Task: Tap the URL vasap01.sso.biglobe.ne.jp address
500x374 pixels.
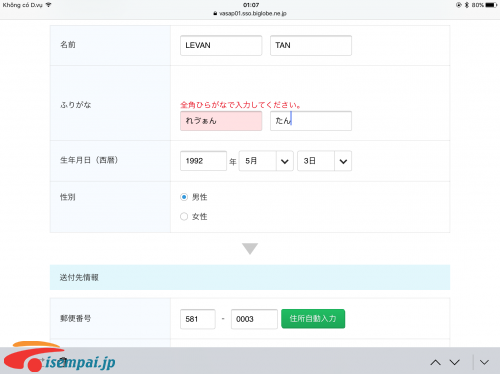Action: [x=253, y=14]
